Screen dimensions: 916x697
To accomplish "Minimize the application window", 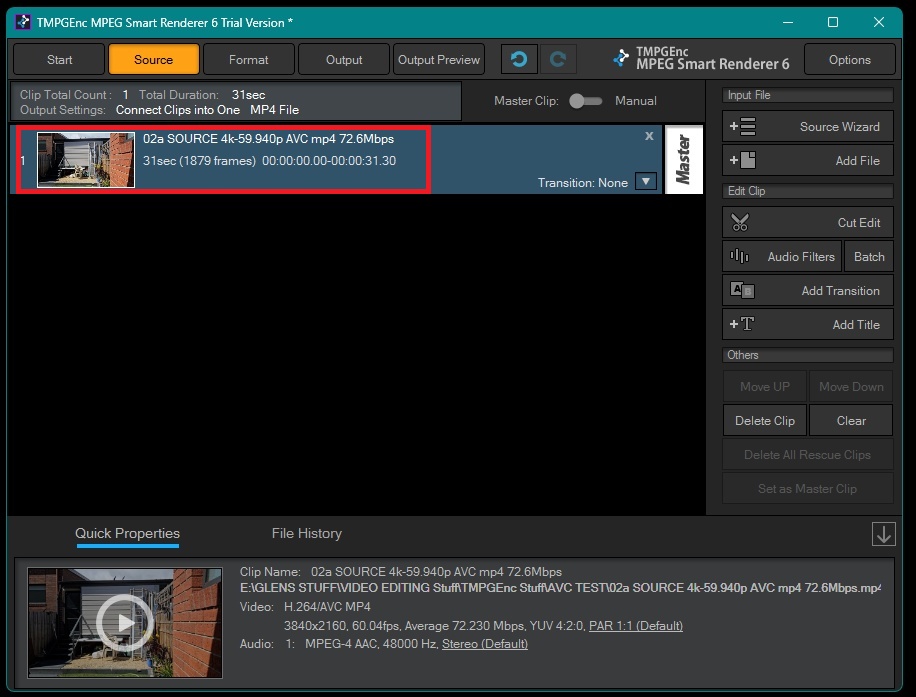I will point(788,22).
